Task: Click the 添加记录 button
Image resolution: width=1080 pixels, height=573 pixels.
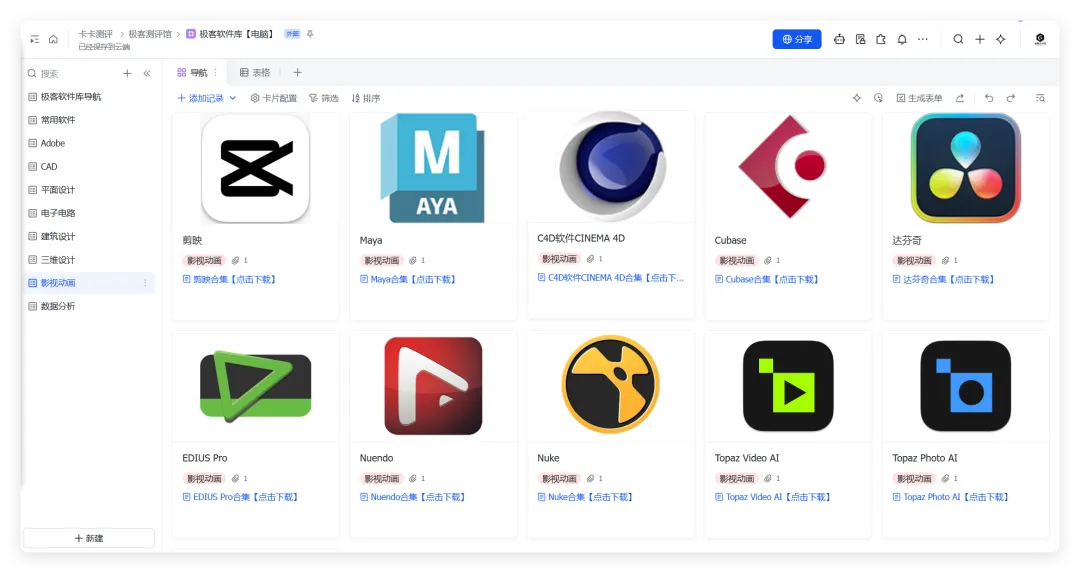Action: [200, 98]
